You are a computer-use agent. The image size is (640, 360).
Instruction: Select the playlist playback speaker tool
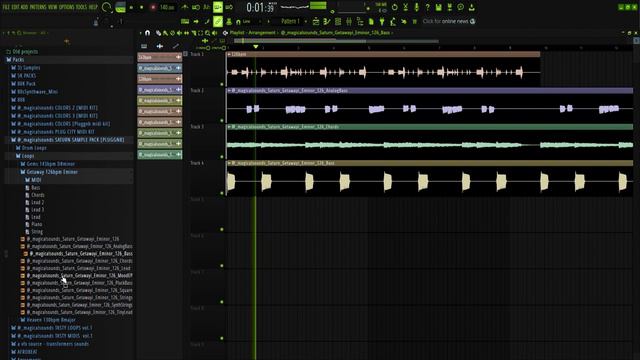pyautogui.click(x=214, y=33)
